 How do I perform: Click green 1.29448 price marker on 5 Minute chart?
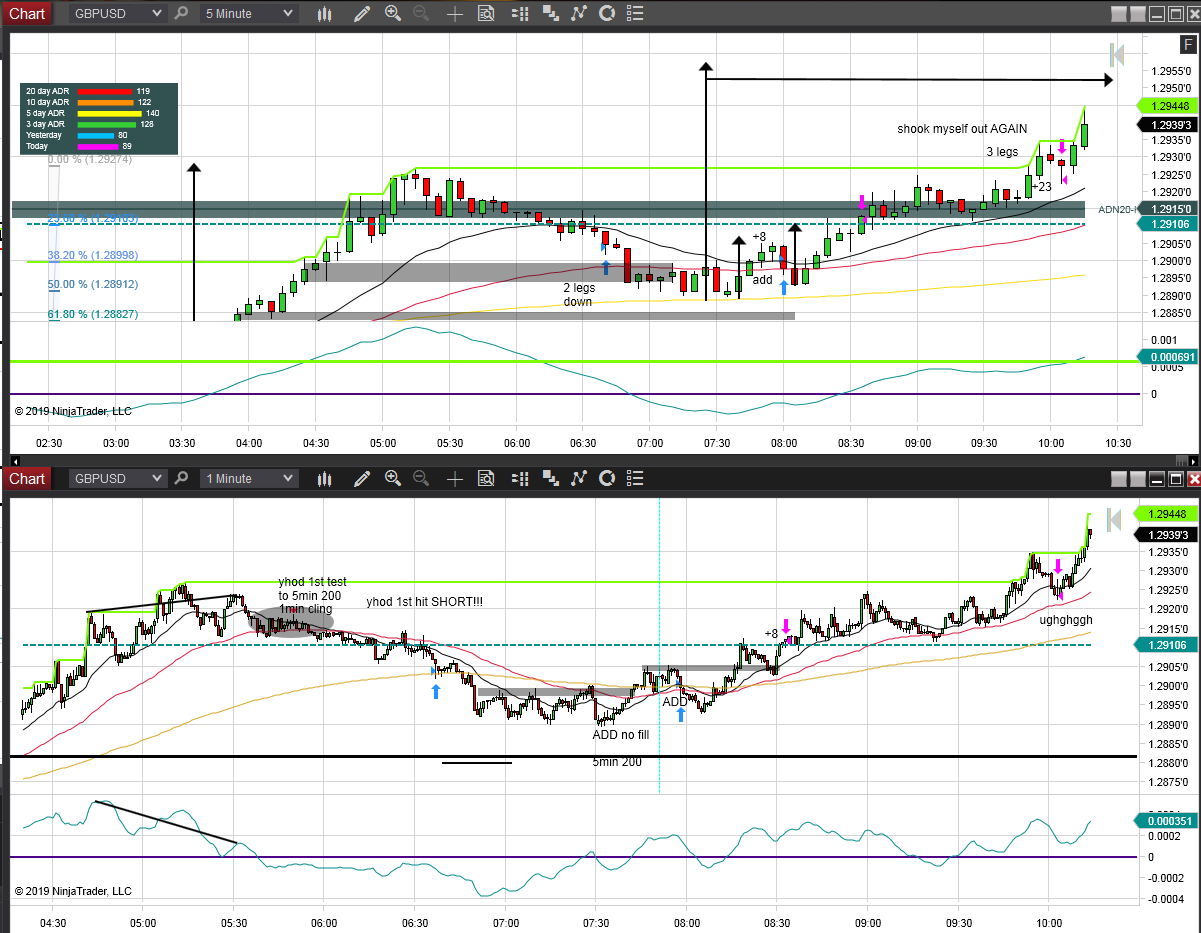(1168, 105)
